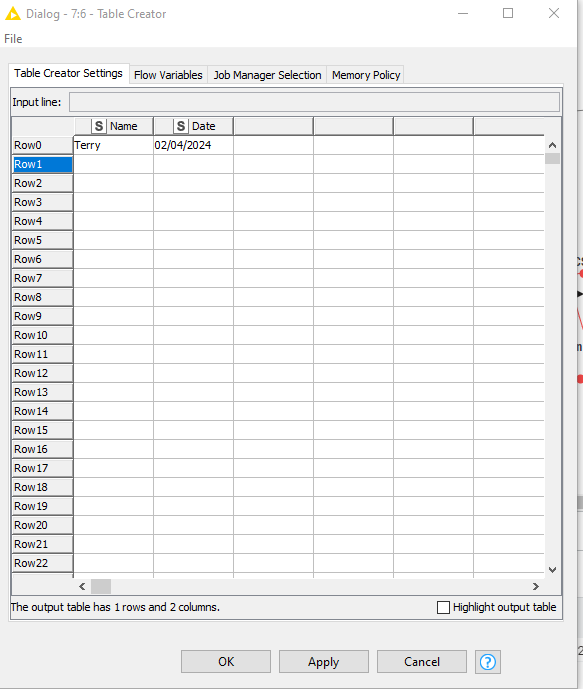Click the help question mark icon
The width and height of the screenshot is (583, 689).
click(488, 662)
